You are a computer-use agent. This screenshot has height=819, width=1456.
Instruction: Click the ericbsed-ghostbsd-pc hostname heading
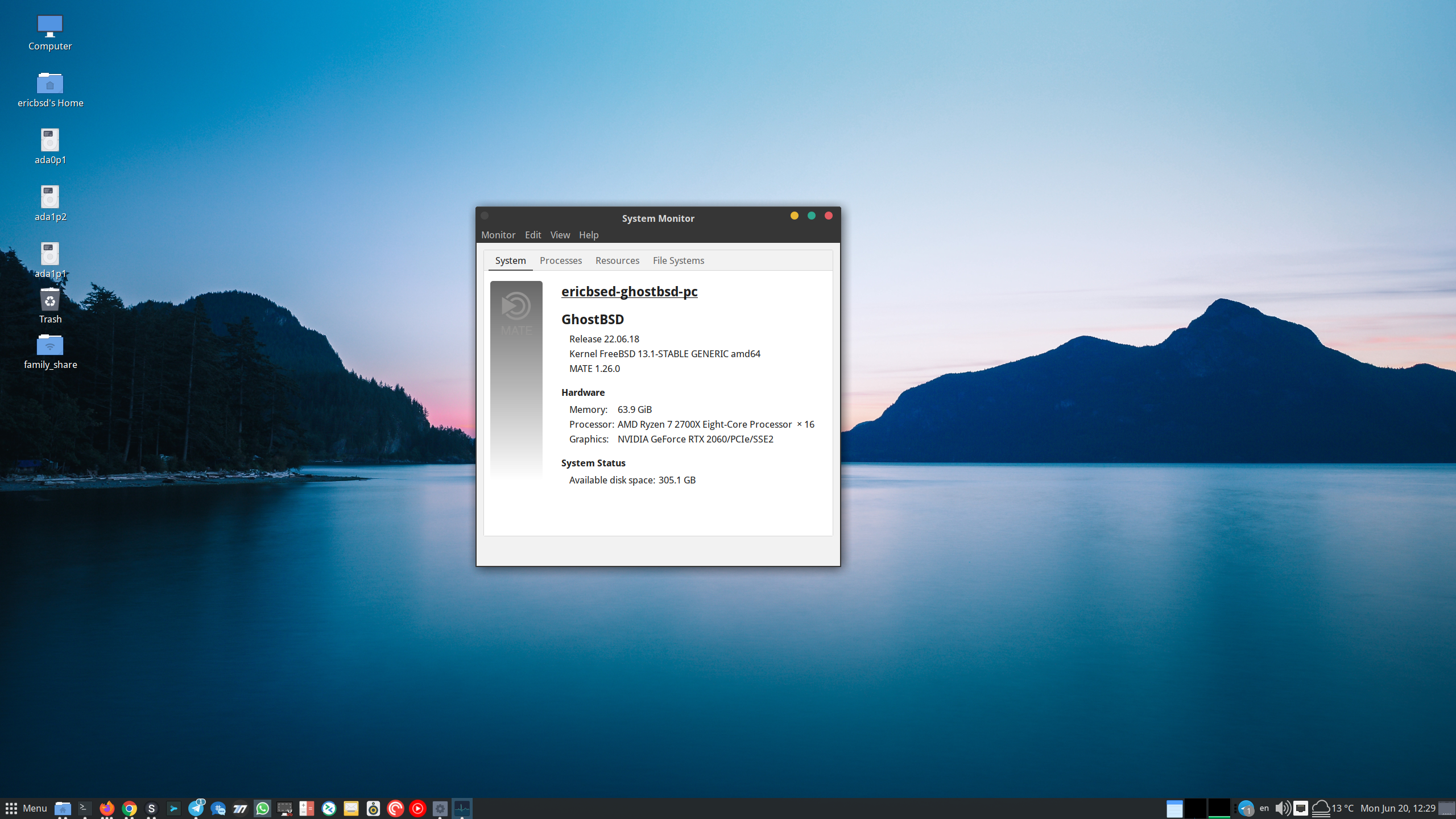click(629, 291)
